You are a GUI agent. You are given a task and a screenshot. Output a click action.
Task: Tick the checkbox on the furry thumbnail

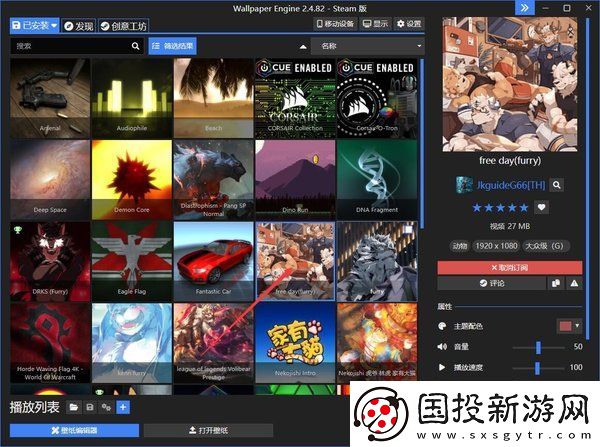[x=408, y=229]
